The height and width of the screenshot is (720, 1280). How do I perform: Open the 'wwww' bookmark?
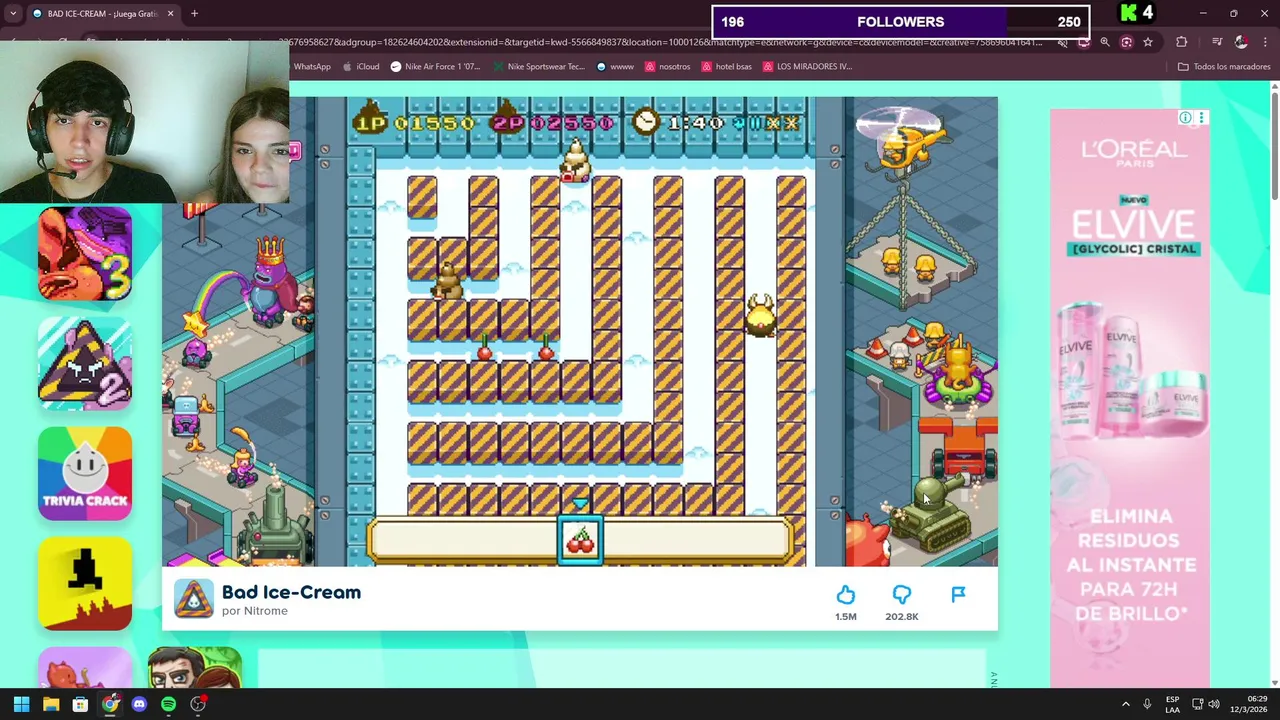point(615,67)
